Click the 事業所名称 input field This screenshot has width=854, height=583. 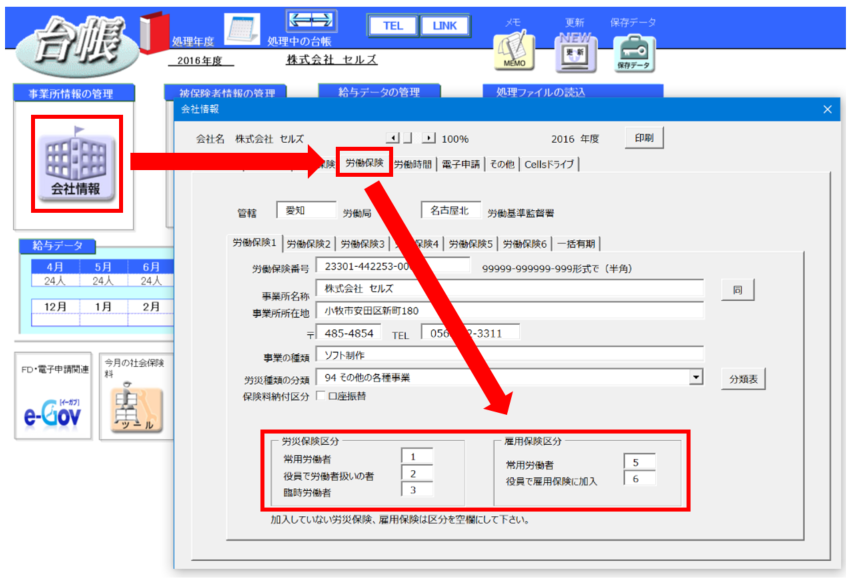509,288
